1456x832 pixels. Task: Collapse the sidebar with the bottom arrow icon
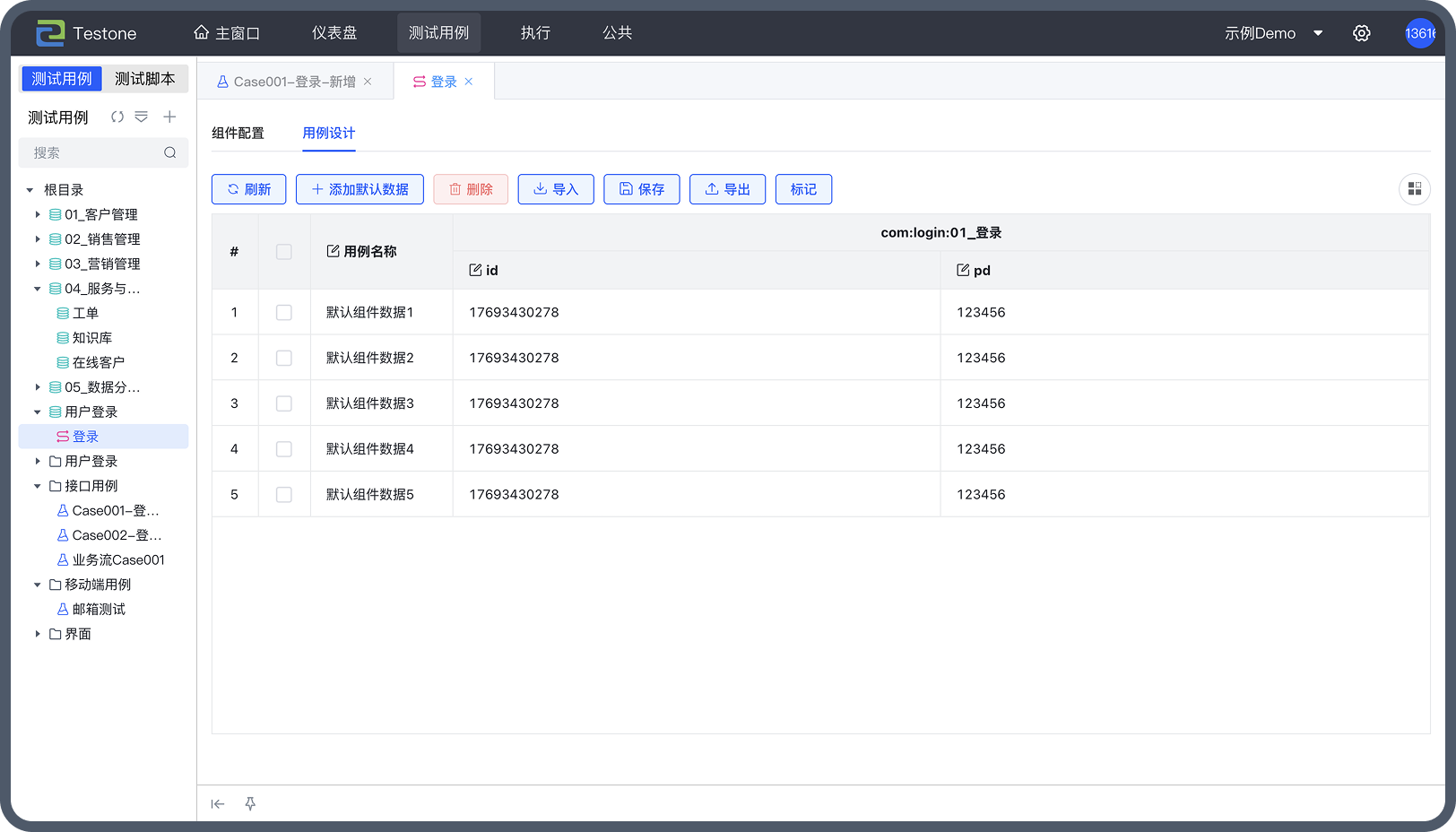pos(218,804)
